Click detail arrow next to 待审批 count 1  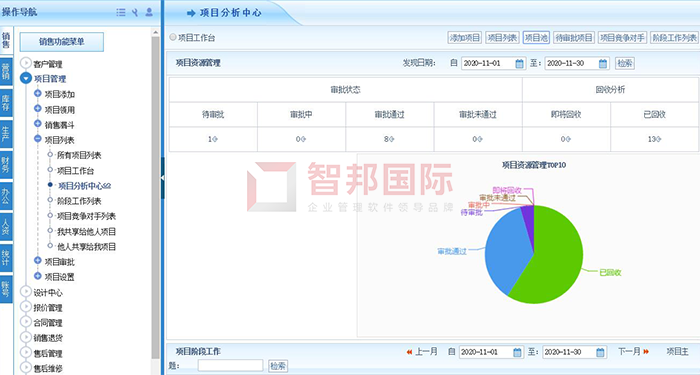click(x=215, y=139)
